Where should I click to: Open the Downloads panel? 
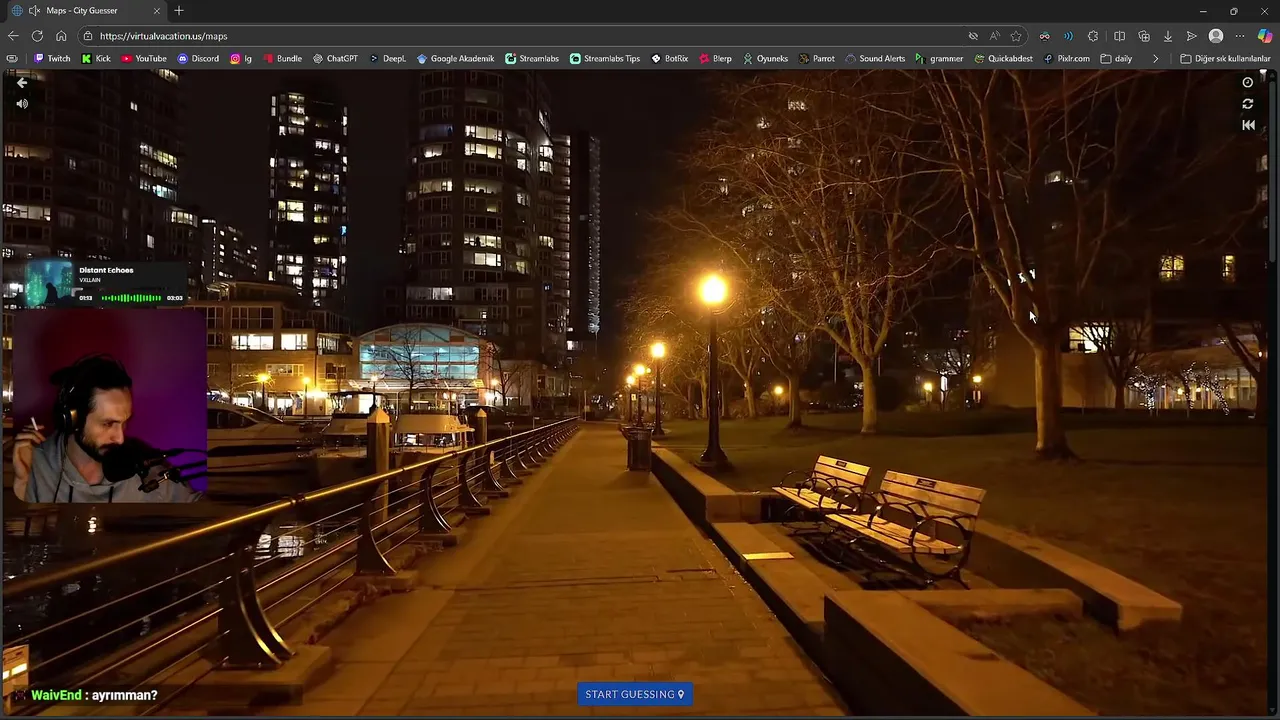pyautogui.click(x=1167, y=36)
